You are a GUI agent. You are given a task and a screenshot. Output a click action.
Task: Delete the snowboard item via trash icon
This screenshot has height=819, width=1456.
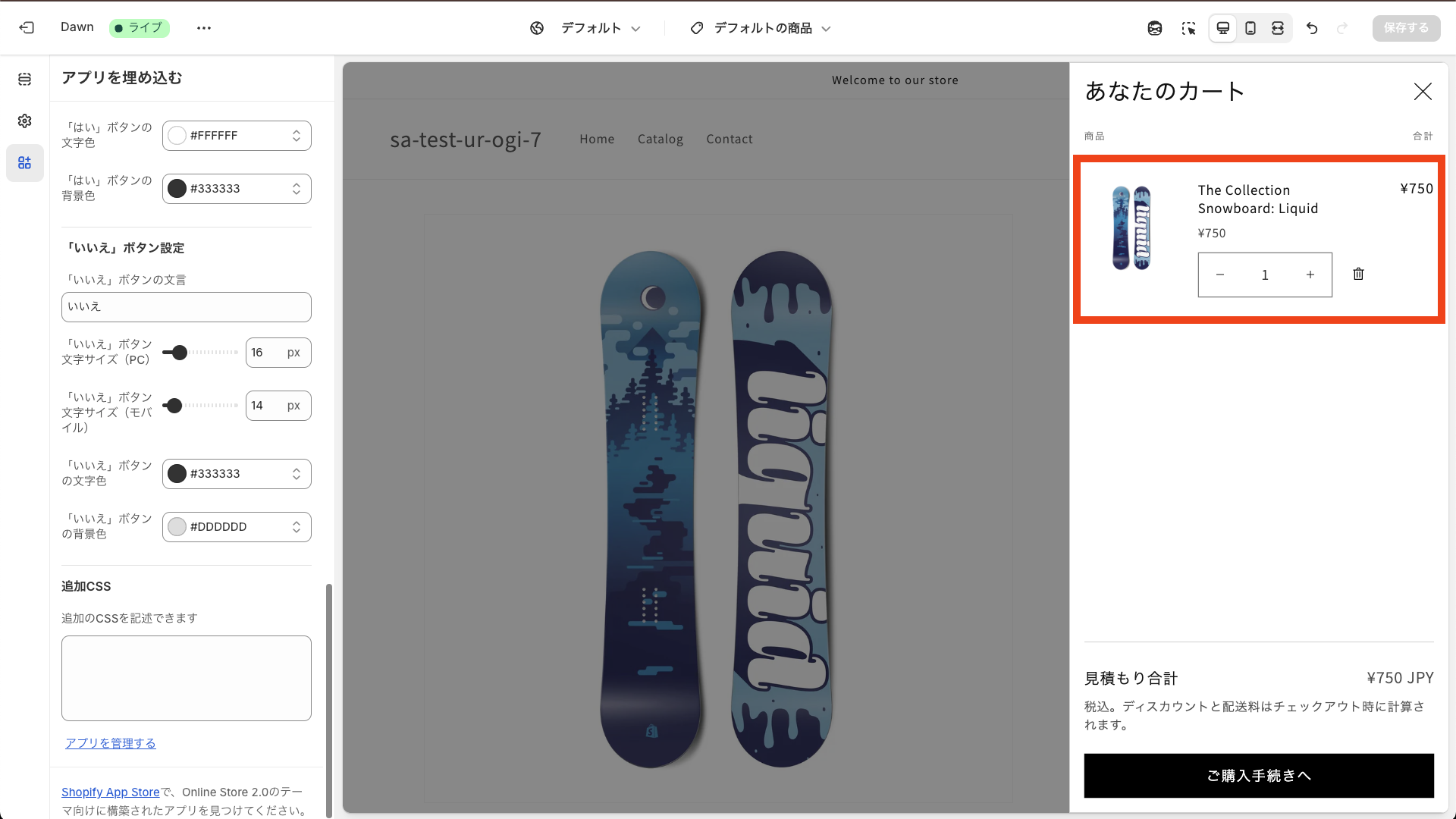pos(1358,274)
